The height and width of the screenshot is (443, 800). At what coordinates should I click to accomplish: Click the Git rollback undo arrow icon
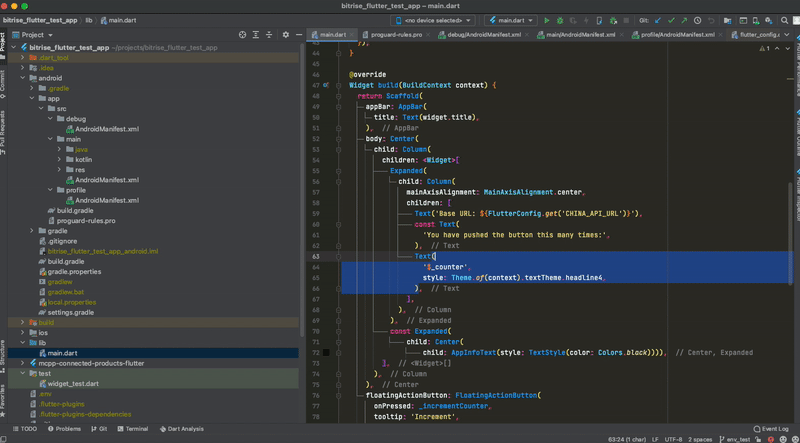coord(711,20)
